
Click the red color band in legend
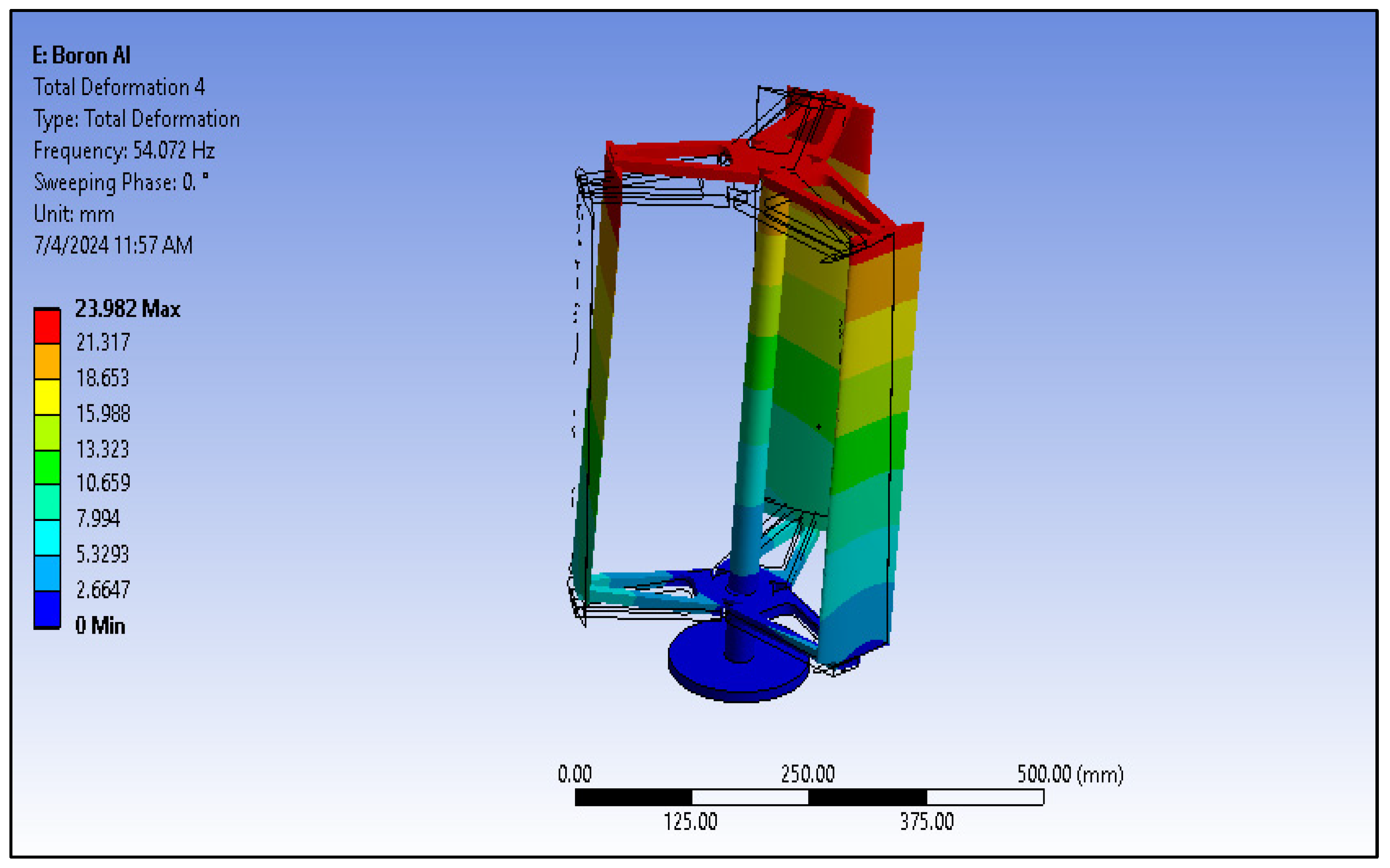(x=47, y=326)
